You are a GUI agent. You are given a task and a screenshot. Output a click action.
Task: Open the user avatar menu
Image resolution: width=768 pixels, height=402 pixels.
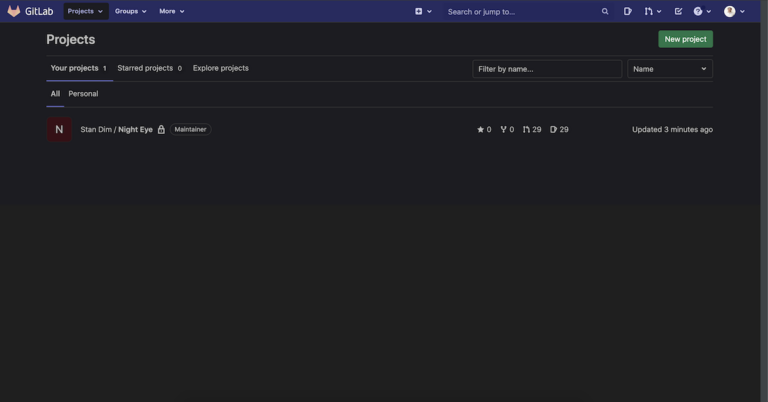[x=734, y=11]
